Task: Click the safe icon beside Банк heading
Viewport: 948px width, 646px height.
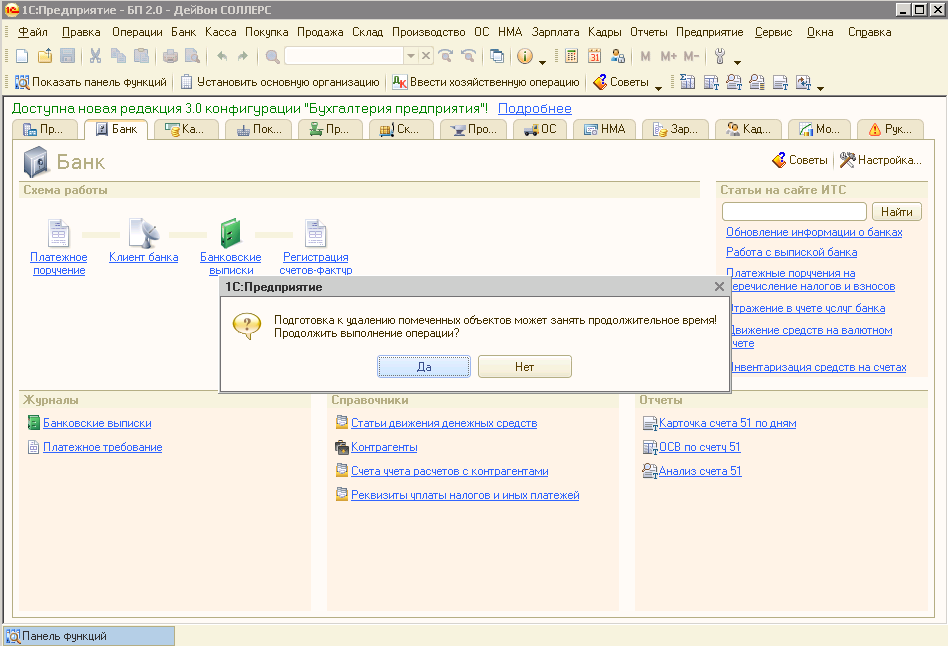Action: pyautogui.click(x=36, y=162)
